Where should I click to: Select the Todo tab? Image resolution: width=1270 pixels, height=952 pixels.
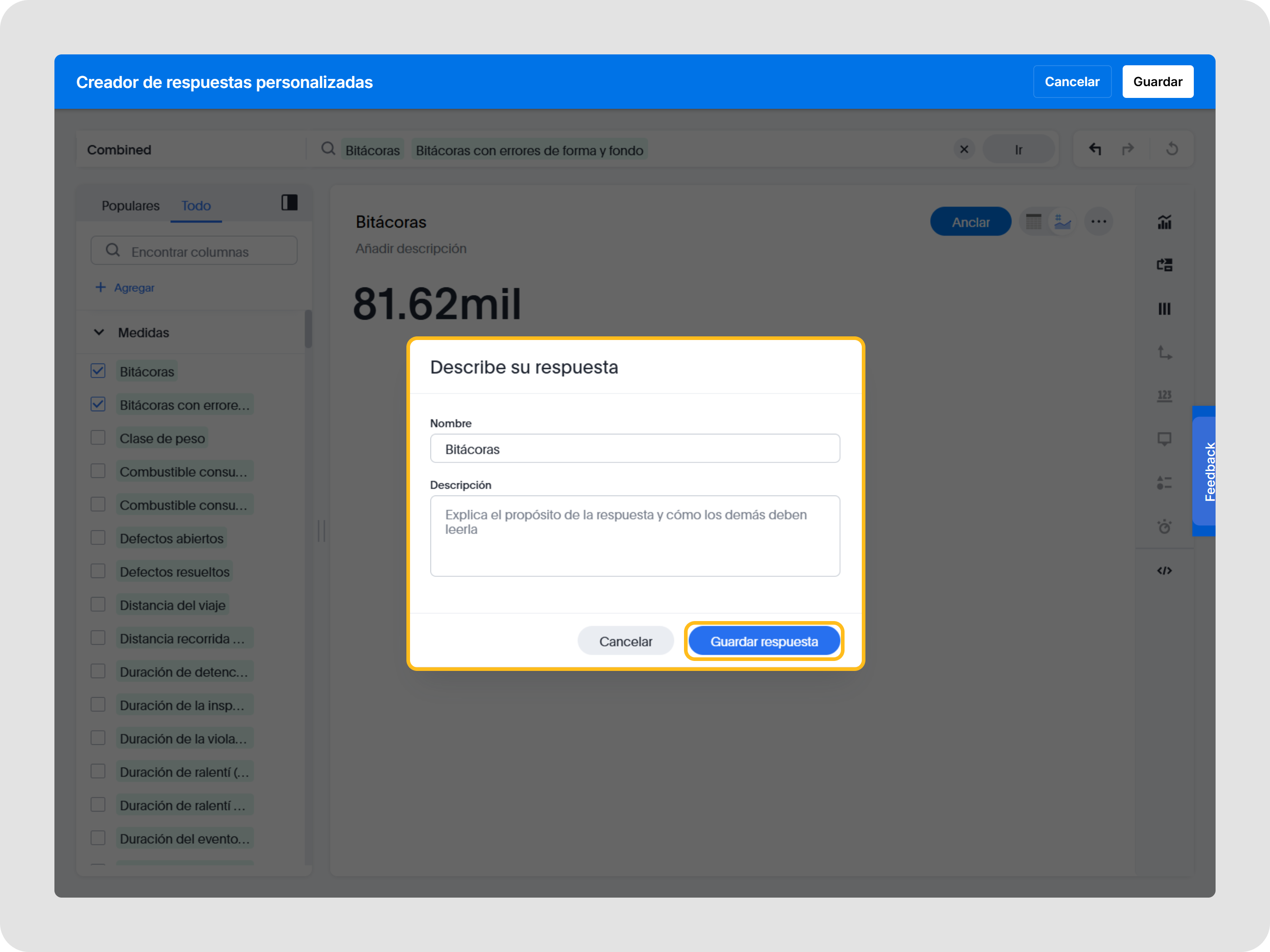196,205
